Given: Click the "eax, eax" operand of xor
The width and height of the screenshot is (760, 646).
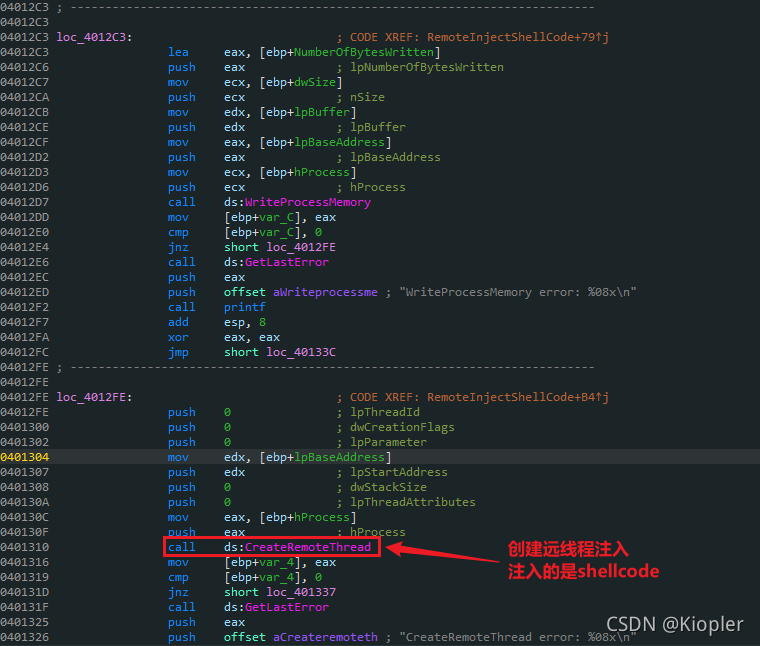Looking at the screenshot, I should pyautogui.click(x=252, y=337).
